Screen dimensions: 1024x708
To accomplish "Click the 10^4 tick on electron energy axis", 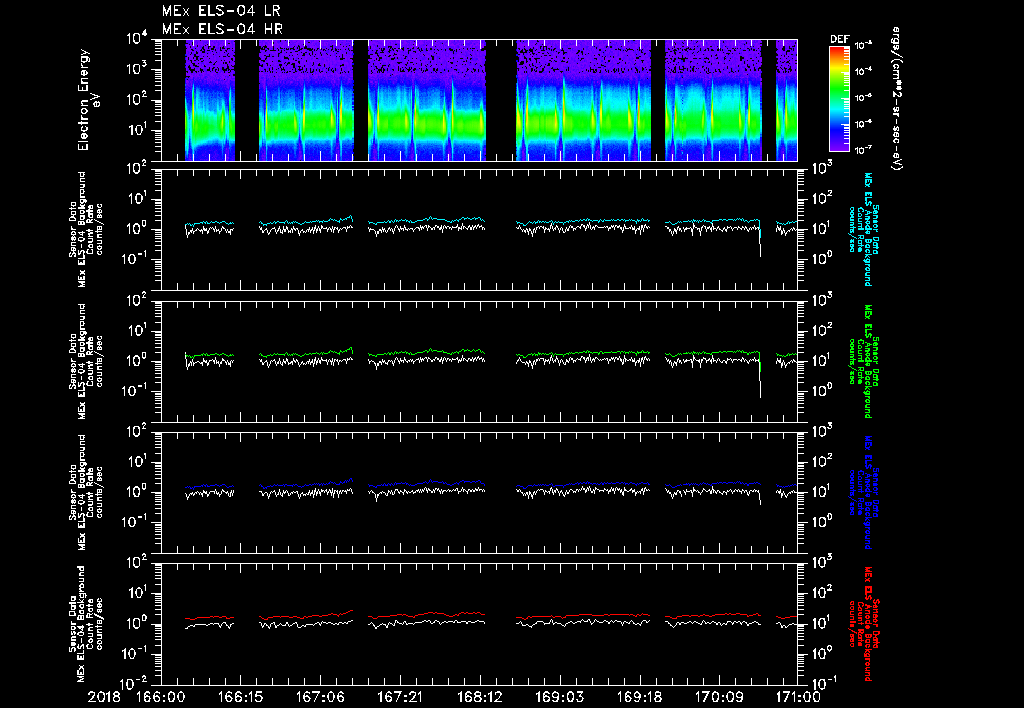I will (x=137, y=39).
